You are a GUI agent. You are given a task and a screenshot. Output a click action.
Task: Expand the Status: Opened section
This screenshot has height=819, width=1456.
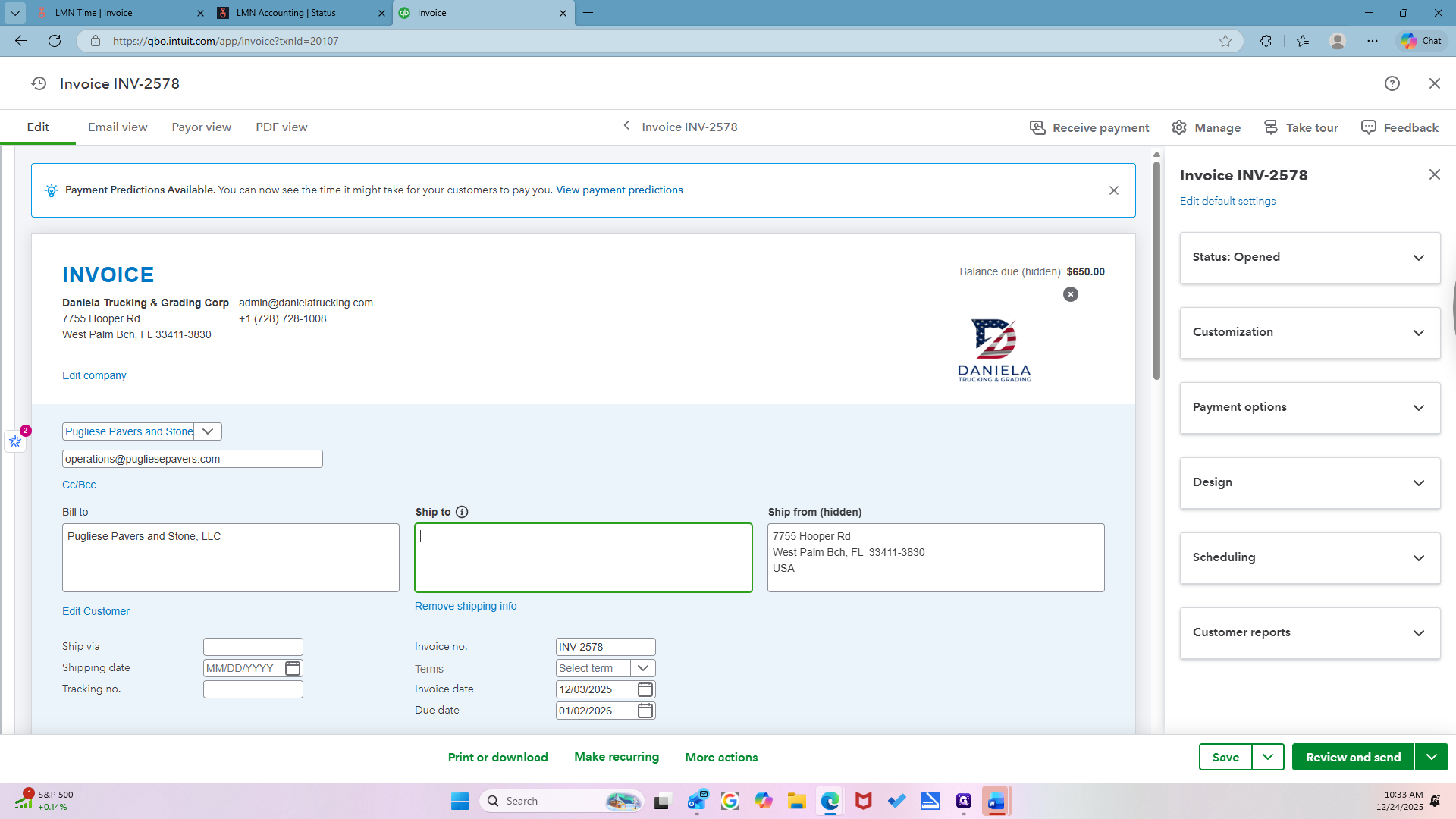1310,258
